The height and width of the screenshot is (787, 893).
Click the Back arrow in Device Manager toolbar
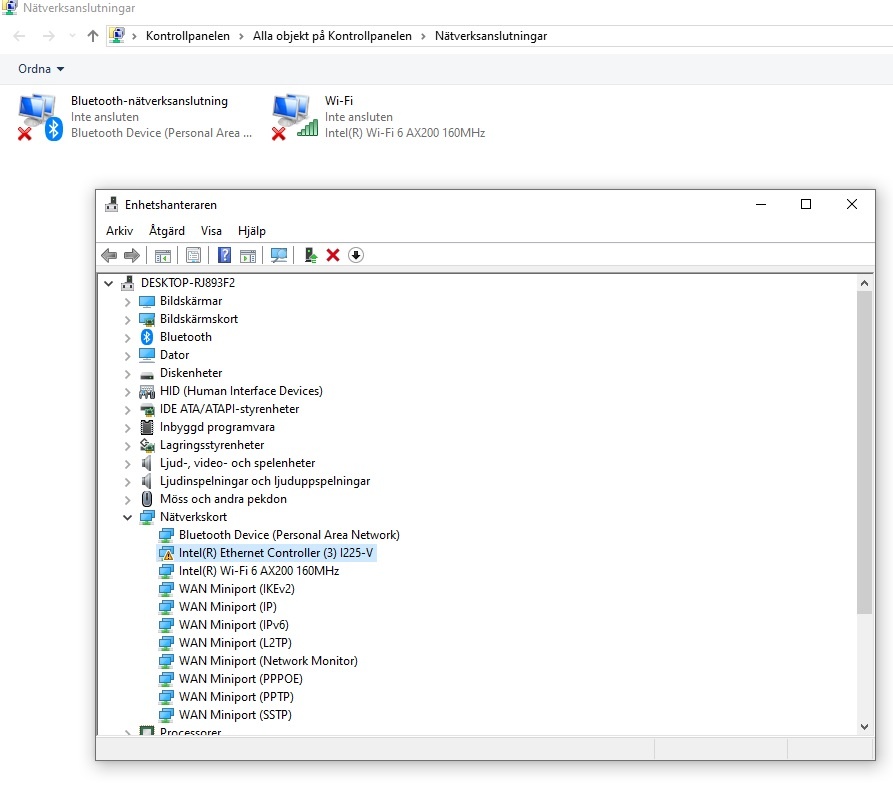(x=109, y=255)
